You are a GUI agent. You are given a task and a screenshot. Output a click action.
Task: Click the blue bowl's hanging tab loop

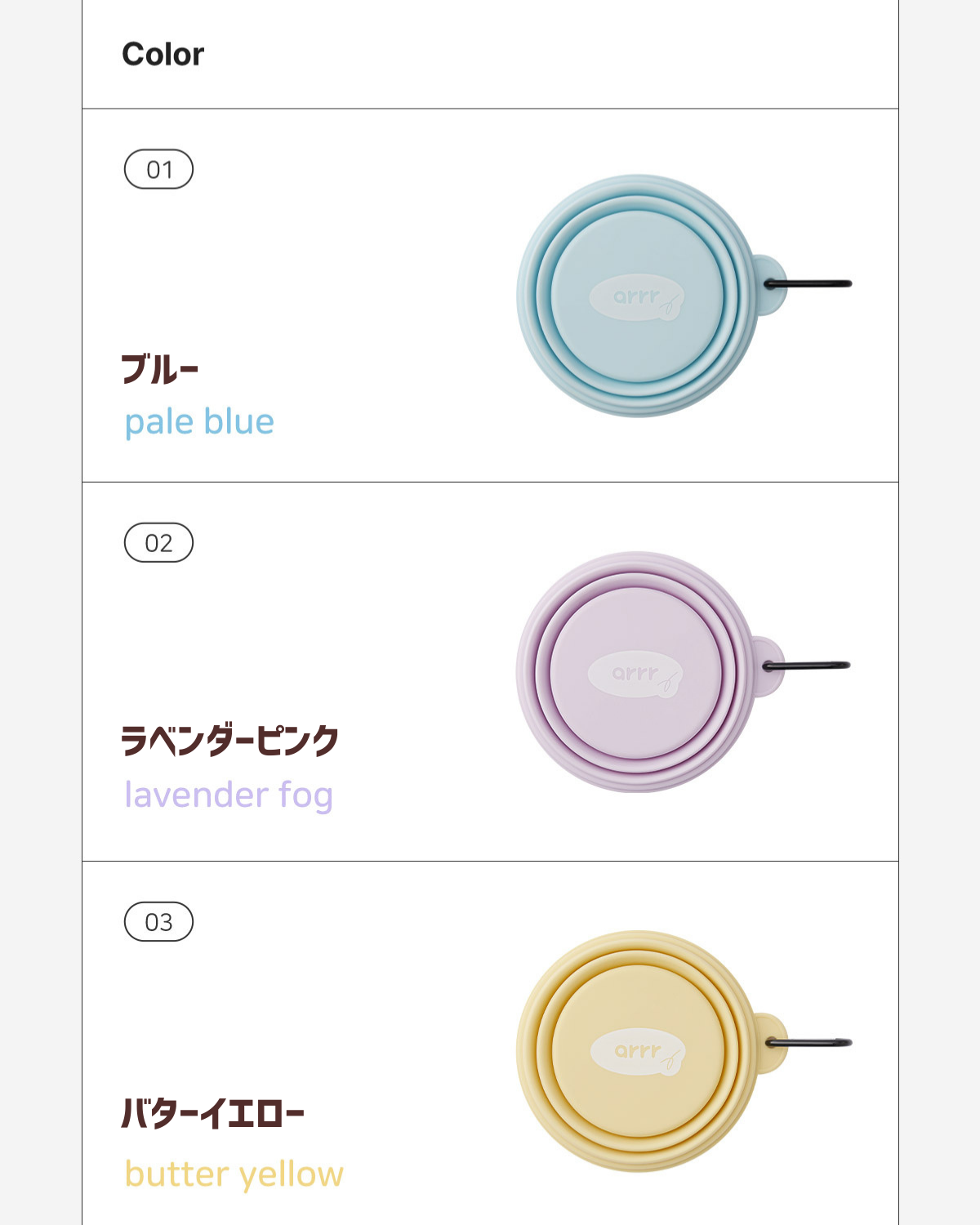click(x=770, y=284)
